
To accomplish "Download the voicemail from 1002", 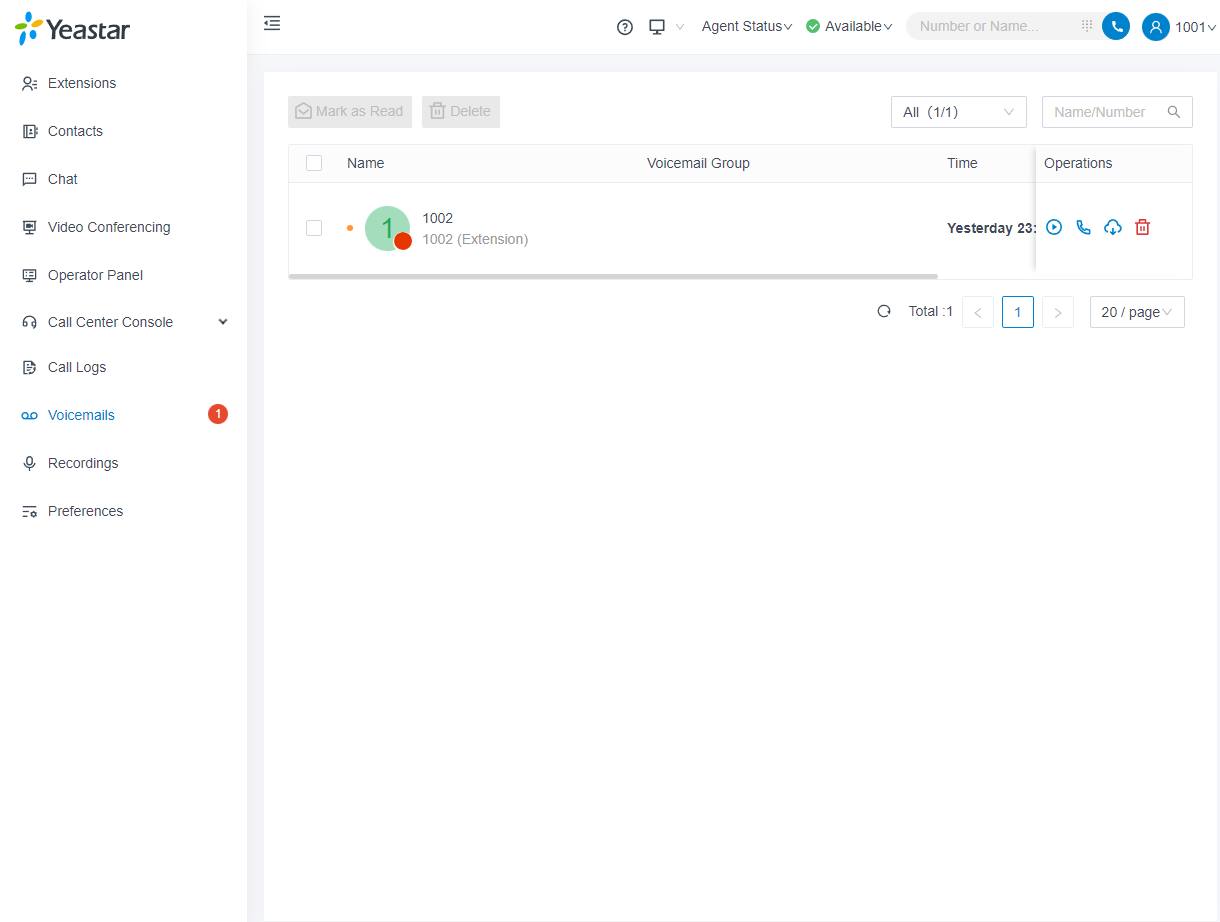I will click(x=1113, y=227).
